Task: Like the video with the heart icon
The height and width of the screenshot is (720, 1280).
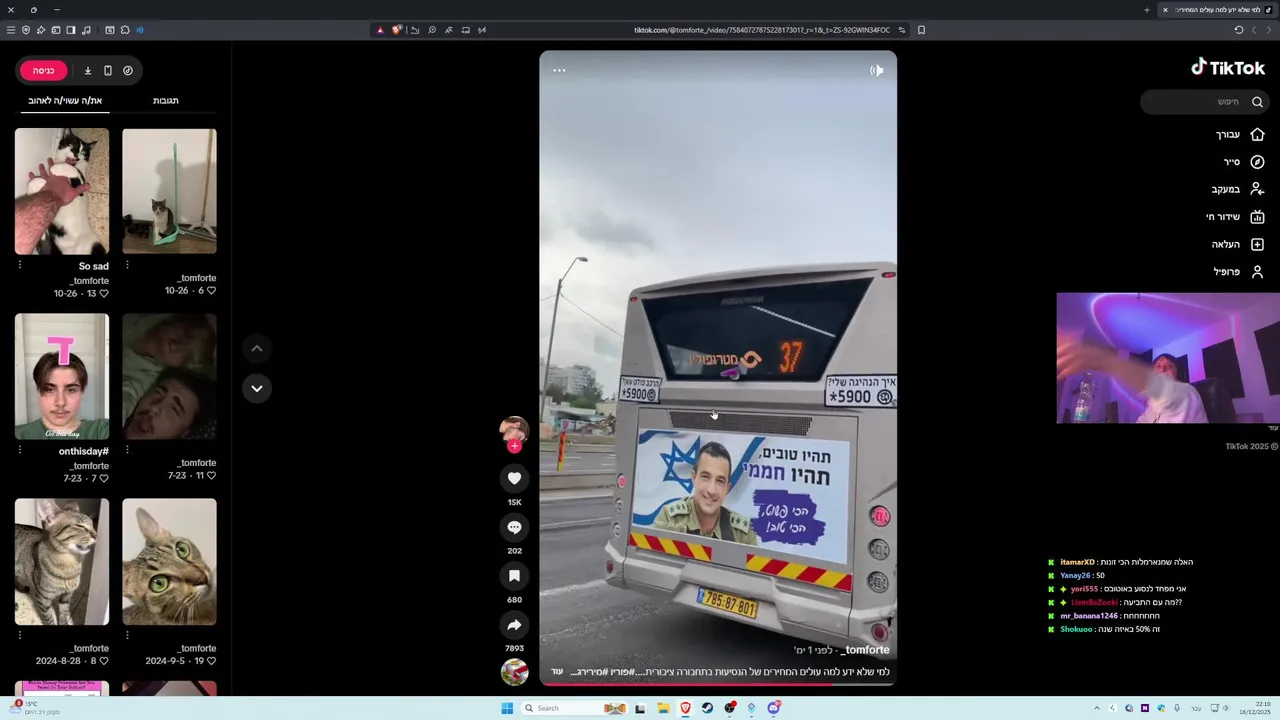Action: pos(514,478)
